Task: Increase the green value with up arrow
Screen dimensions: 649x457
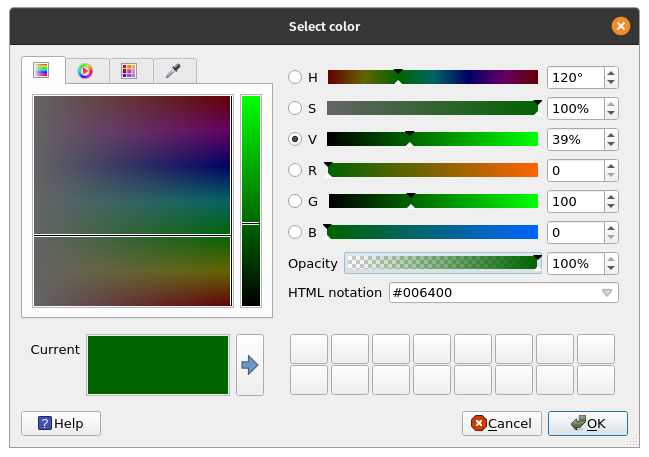Action: pos(611,196)
